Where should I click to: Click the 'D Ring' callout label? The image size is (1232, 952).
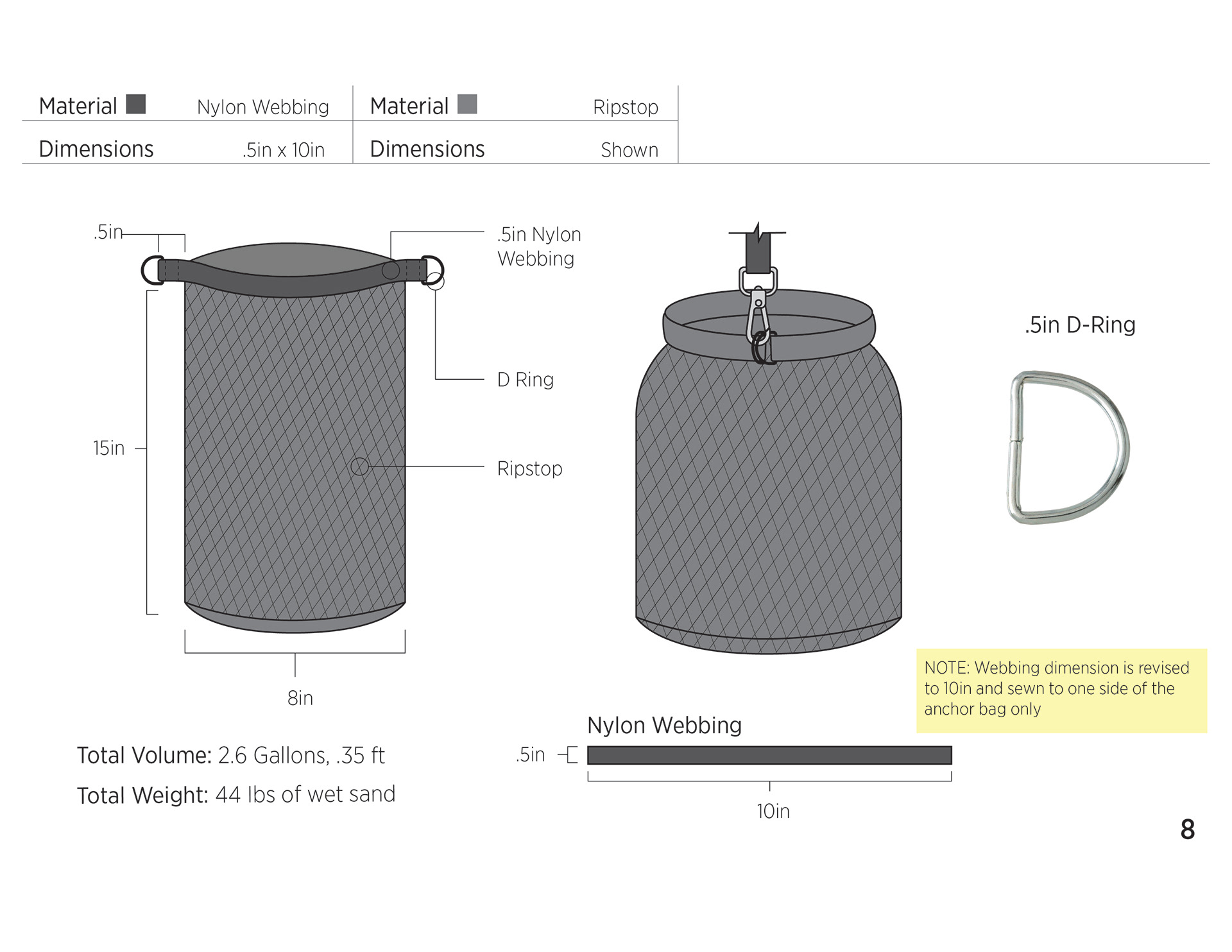click(x=526, y=380)
